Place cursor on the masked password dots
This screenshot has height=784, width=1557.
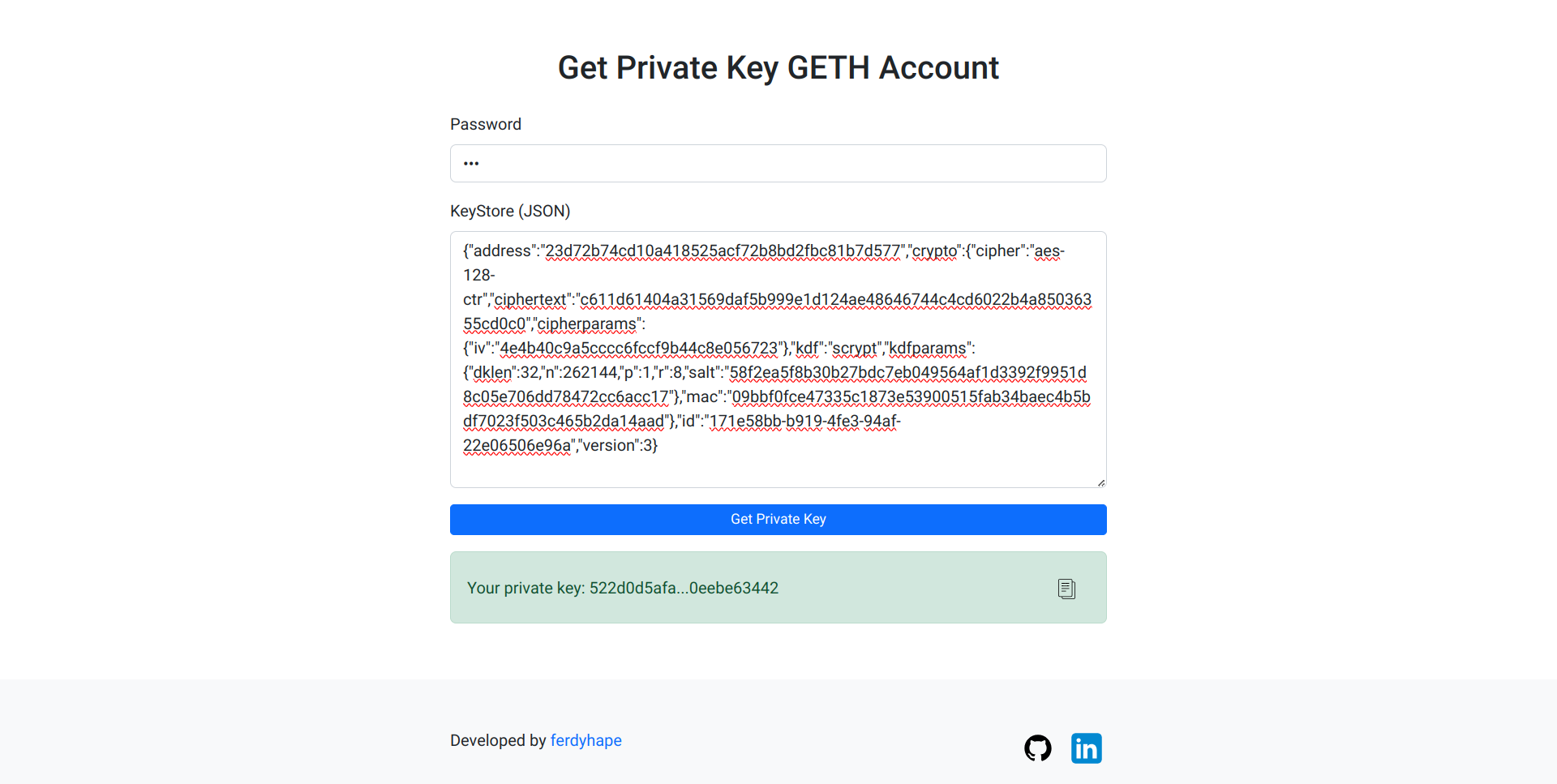click(x=471, y=164)
